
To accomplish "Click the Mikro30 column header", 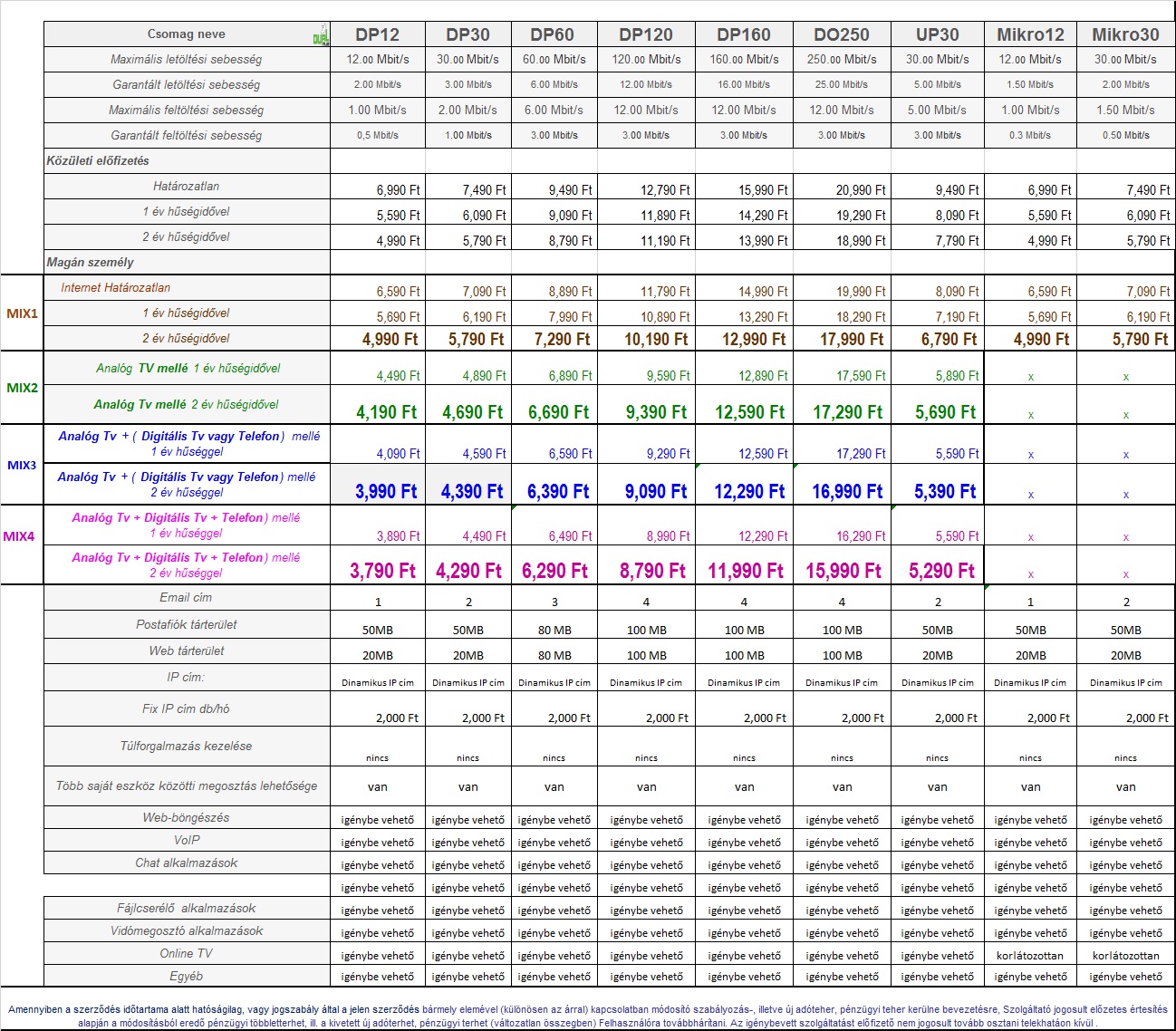I will pos(1125,34).
